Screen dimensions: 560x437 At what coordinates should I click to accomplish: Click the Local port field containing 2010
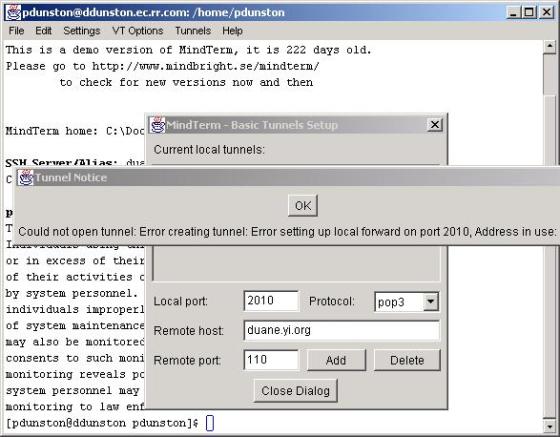tap(271, 301)
